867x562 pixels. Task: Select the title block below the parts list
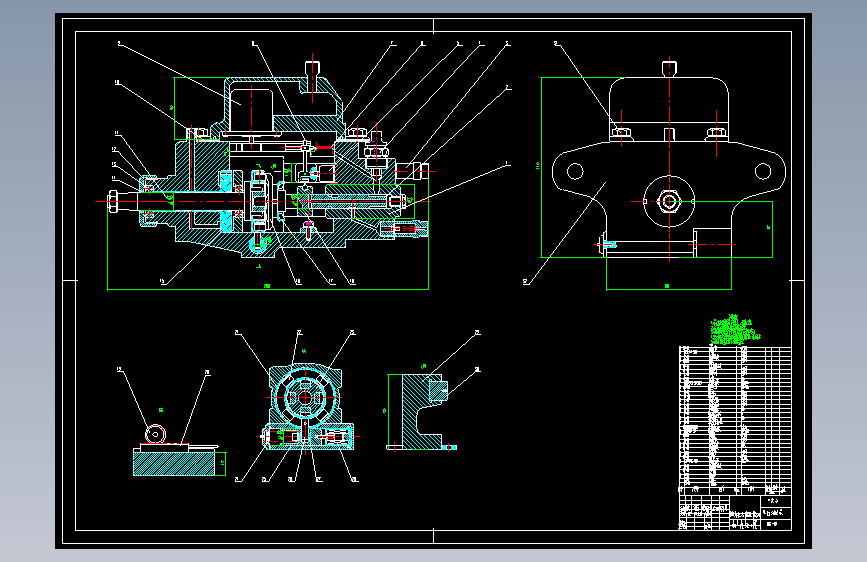735,513
